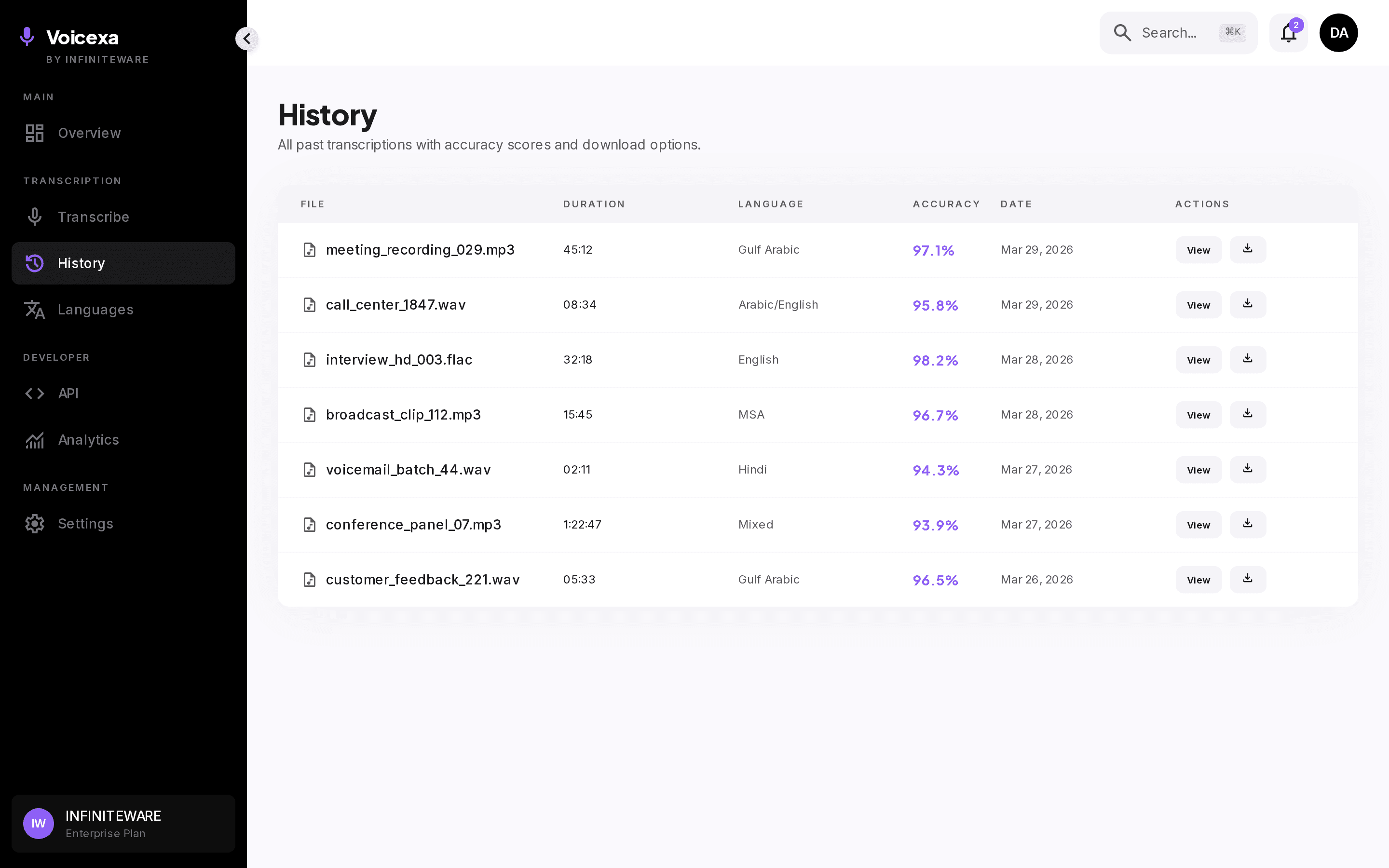This screenshot has width=1389, height=868.
Task: Click file icon beside meeting_recording_029.mp3
Action: [309, 250]
